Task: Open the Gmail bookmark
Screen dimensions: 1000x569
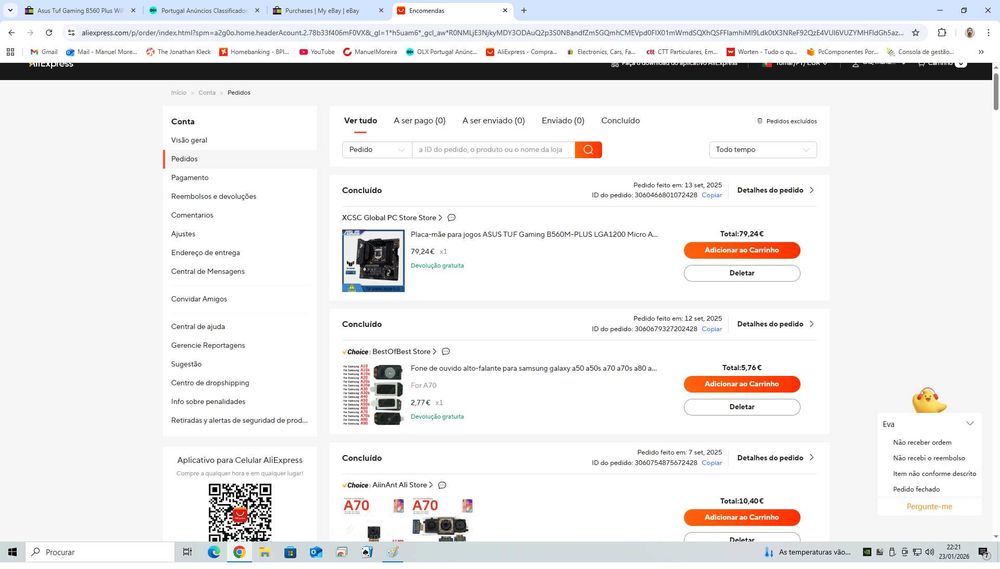Action: [x=43, y=52]
